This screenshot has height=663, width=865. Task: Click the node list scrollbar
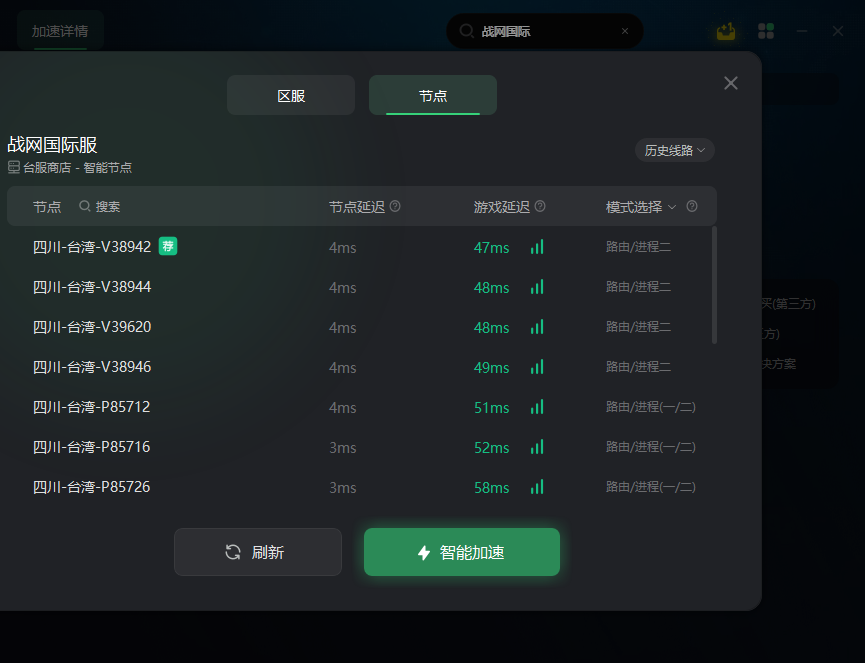[x=714, y=285]
